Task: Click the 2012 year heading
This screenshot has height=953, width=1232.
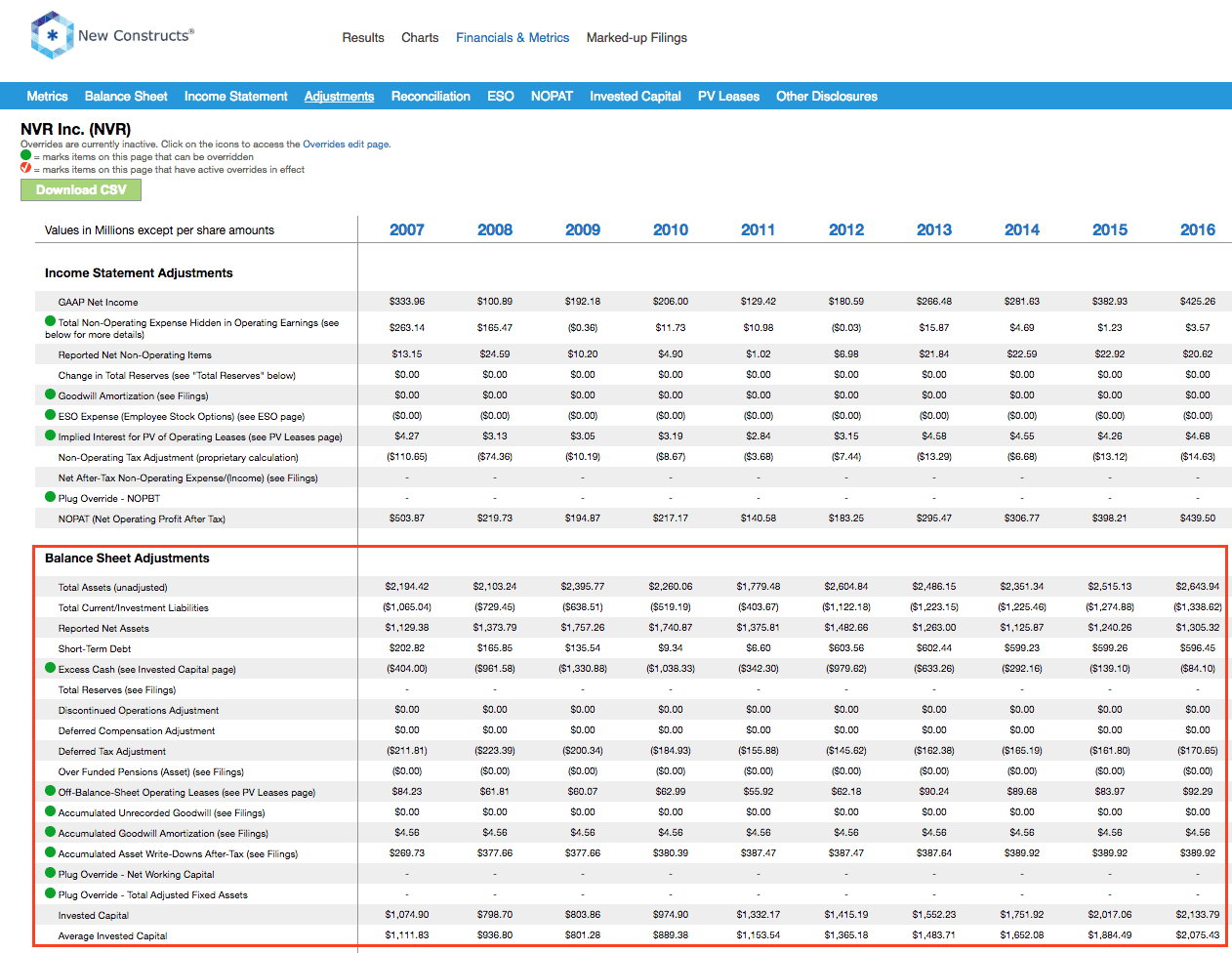Action: 846,229
